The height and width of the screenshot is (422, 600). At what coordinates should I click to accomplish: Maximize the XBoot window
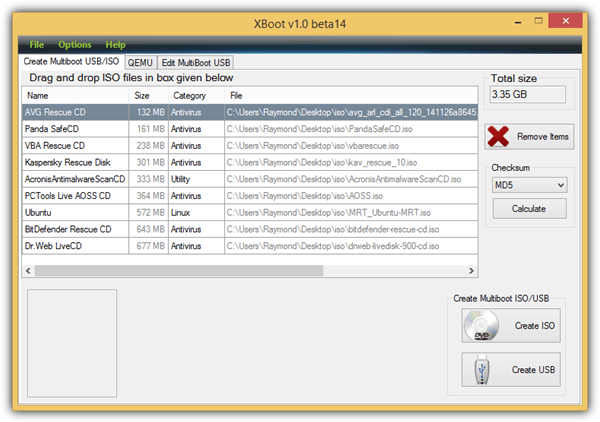538,21
